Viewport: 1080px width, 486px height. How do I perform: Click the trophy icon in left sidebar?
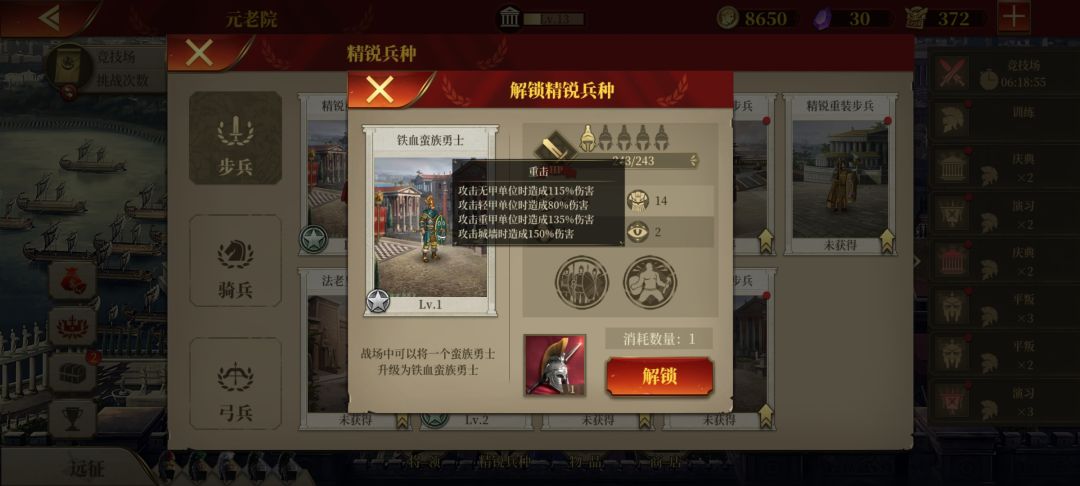coord(72,419)
